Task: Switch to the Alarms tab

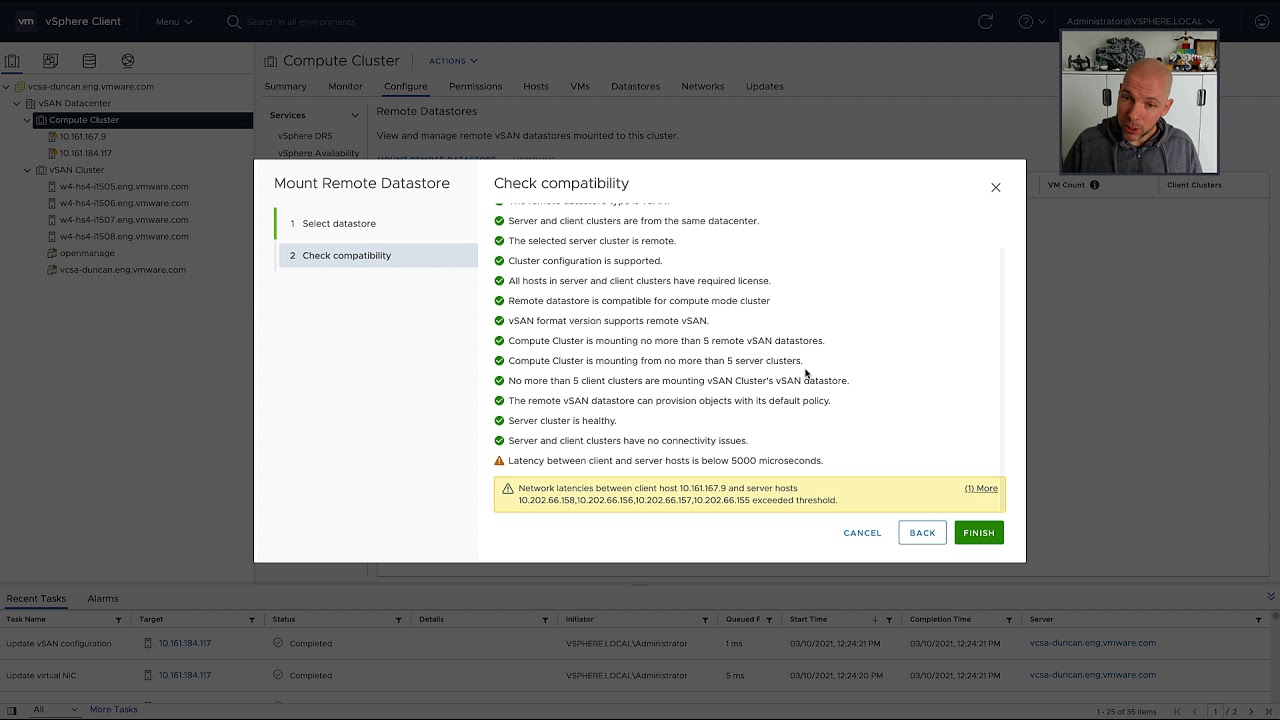Action: (103, 598)
